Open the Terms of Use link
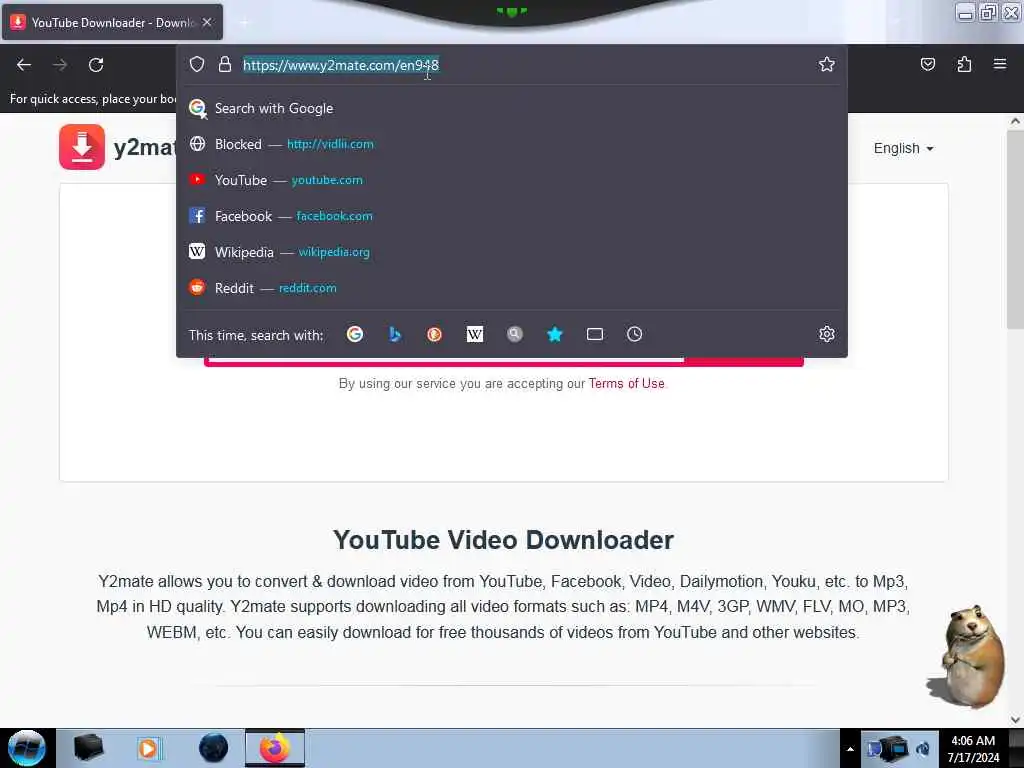The width and height of the screenshot is (1024, 768). pyautogui.click(x=626, y=383)
